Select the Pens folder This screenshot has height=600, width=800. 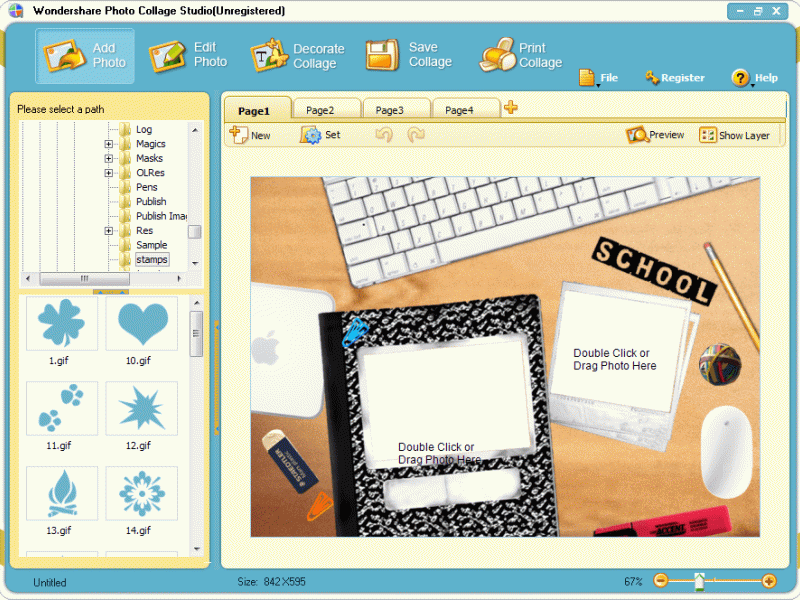point(146,187)
